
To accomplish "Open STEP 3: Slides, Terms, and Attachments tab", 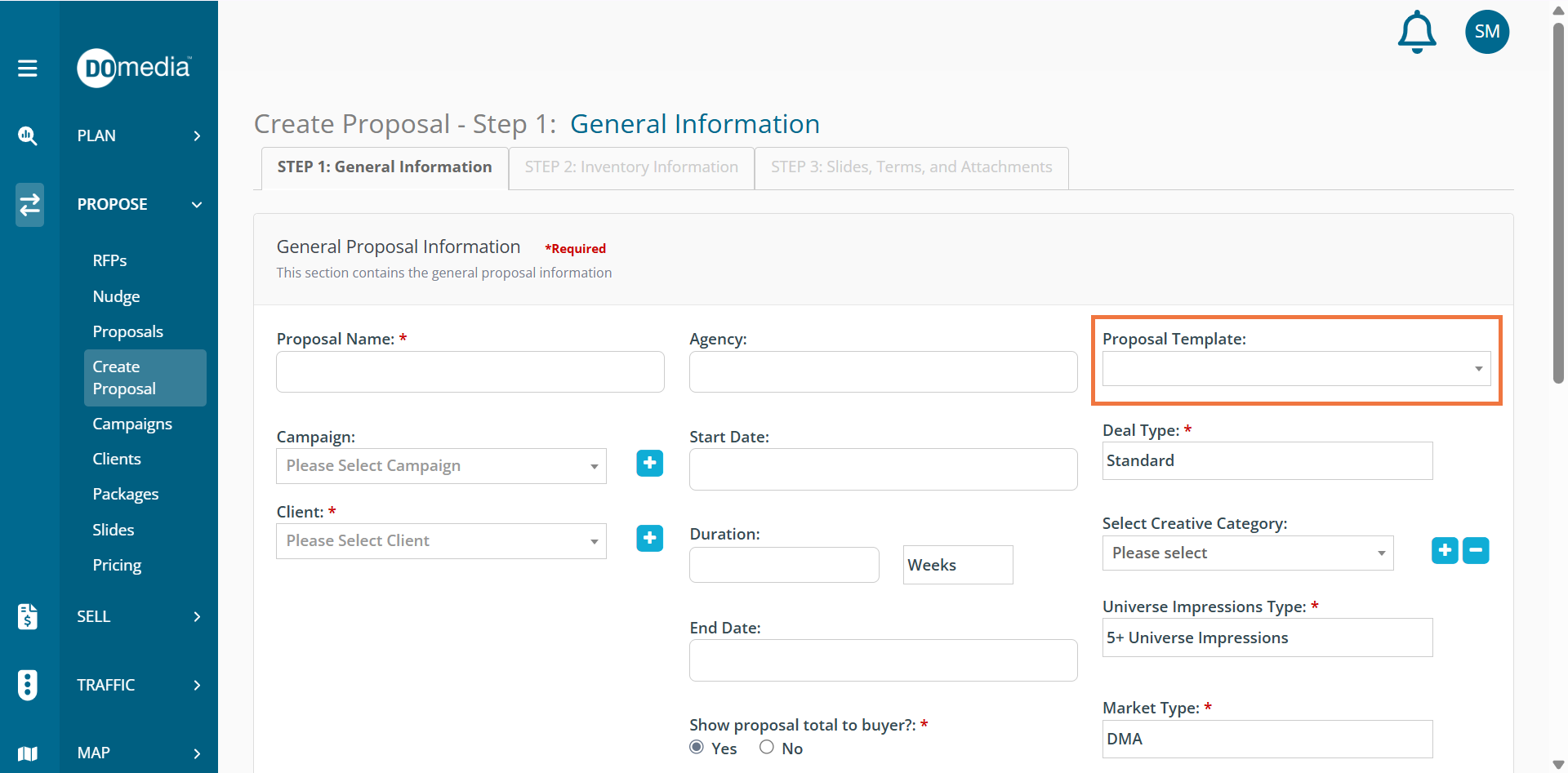I will 911,167.
